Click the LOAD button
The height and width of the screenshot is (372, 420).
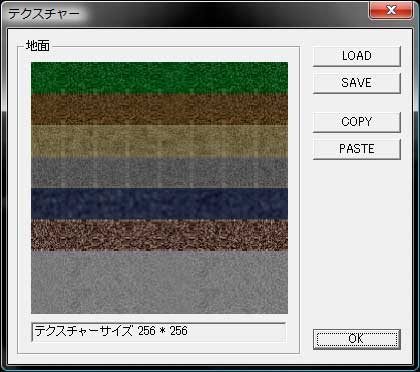pyautogui.click(x=356, y=56)
